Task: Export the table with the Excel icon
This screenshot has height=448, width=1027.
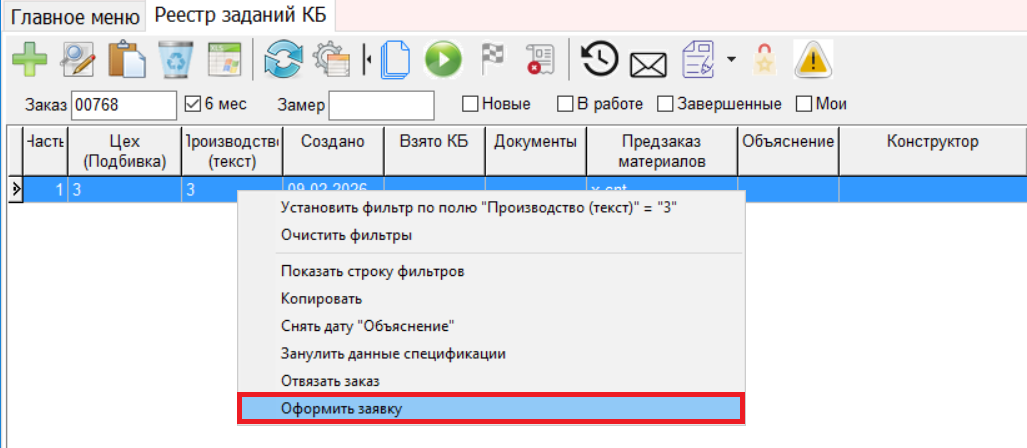Action: pyautogui.click(x=224, y=59)
